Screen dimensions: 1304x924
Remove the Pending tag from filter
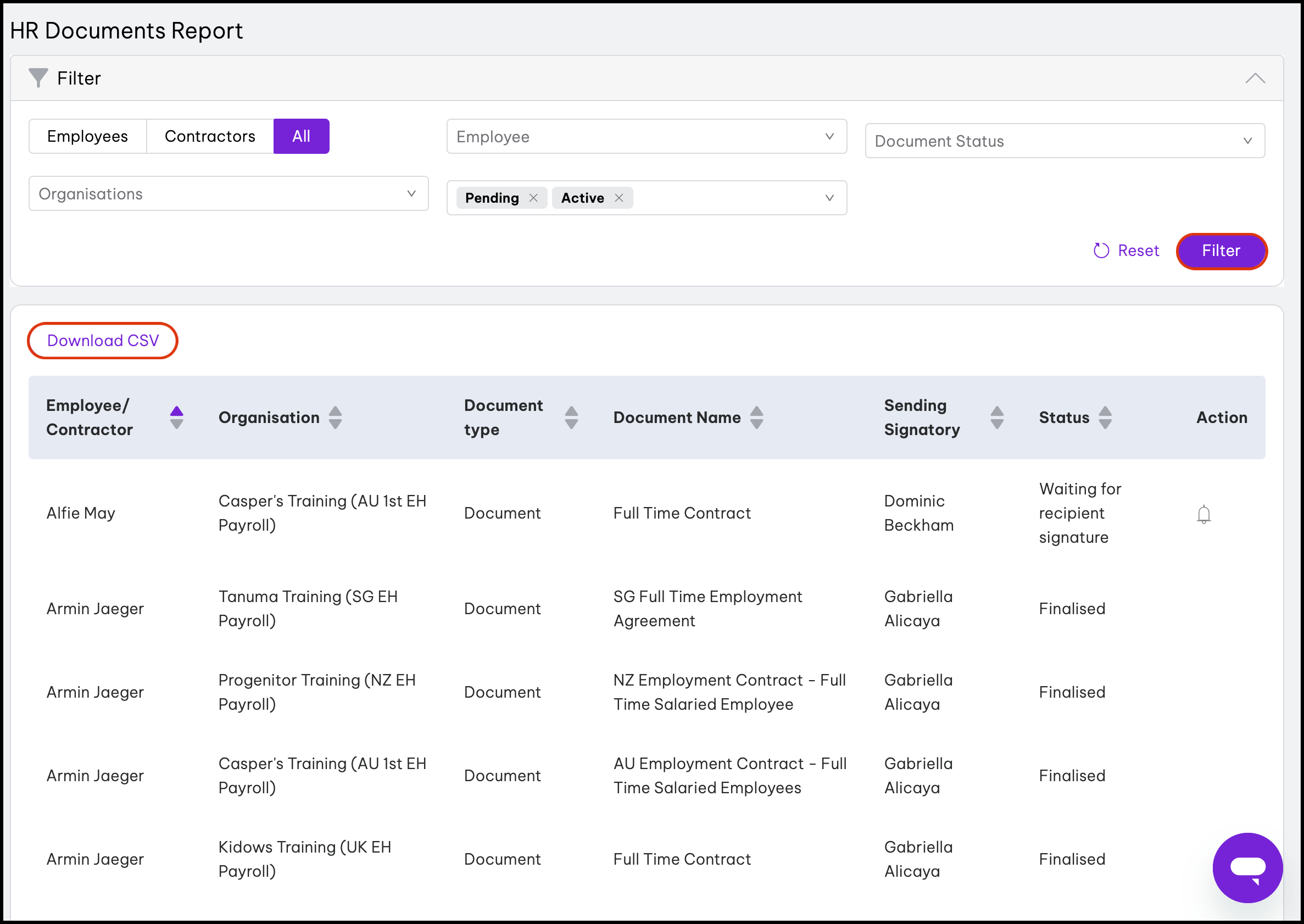click(533, 198)
